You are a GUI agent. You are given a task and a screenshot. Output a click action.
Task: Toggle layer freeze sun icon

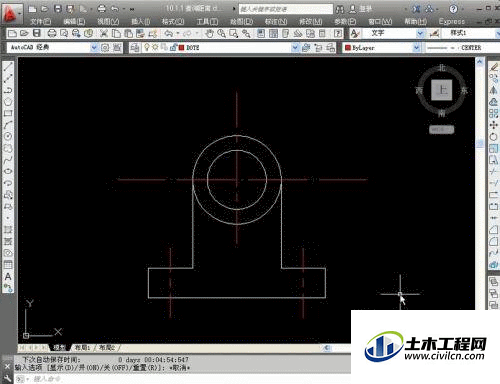pyautogui.click(x=155, y=48)
